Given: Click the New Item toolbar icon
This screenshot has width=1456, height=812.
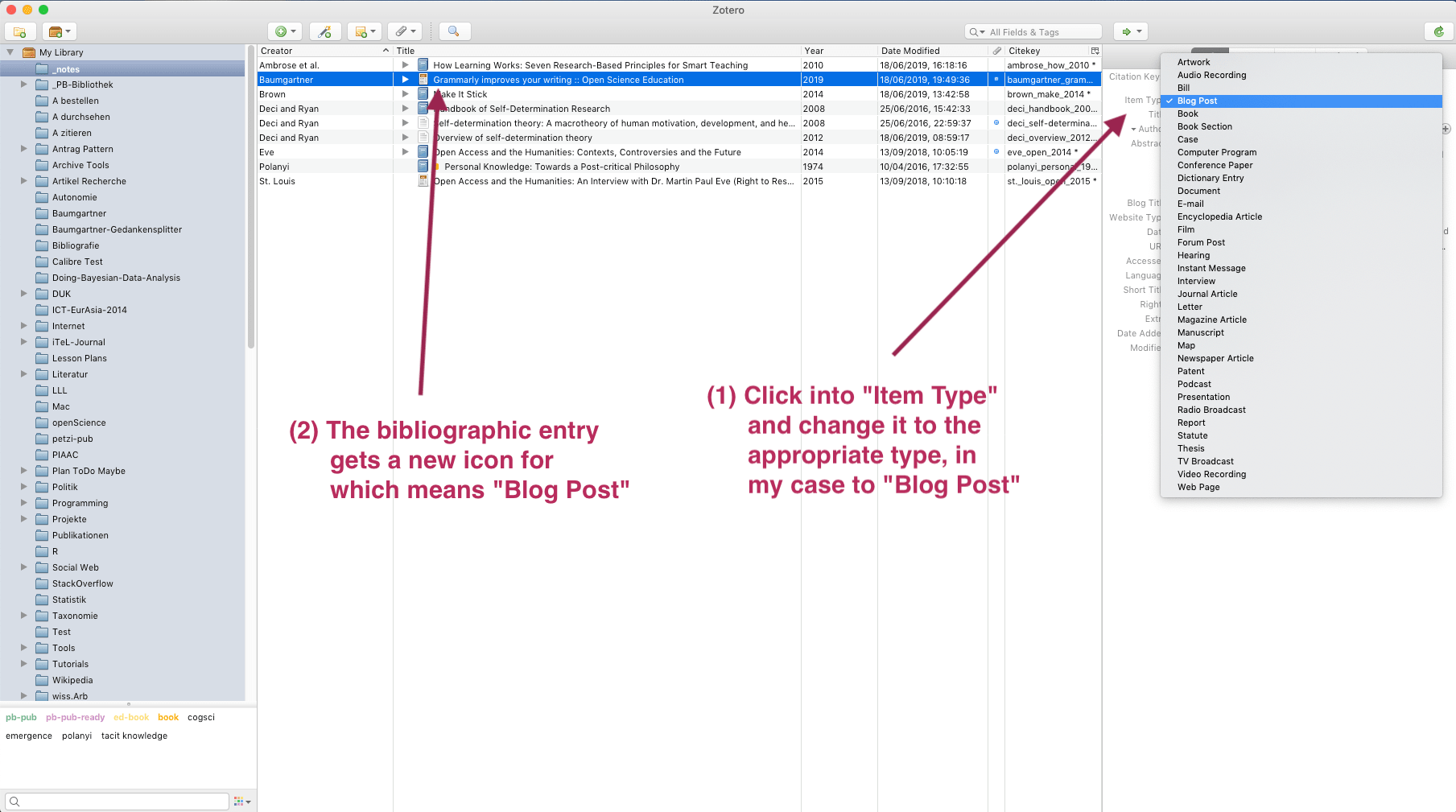Looking at the screenshot, I should click(279, 31).
